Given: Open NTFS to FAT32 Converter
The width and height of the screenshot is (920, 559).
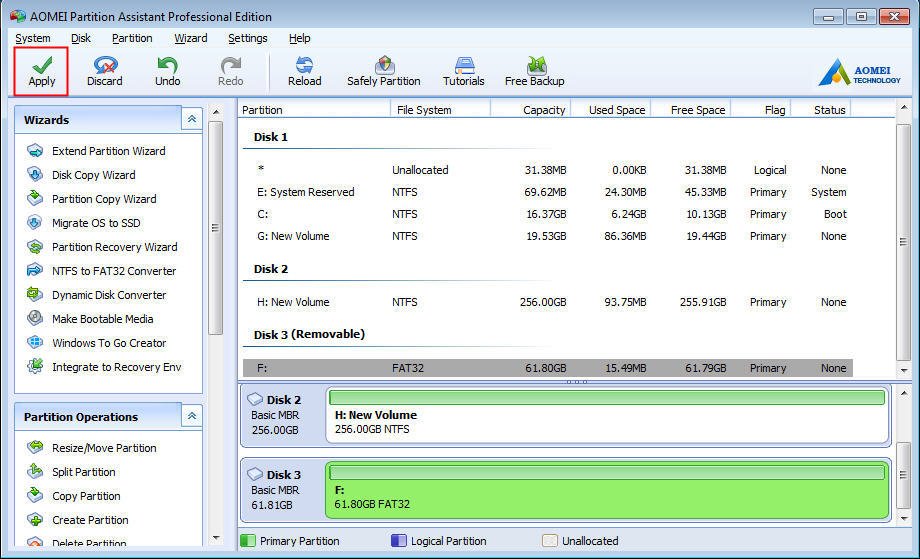Looking at the screenshot, I should click(x=114, y=271).
